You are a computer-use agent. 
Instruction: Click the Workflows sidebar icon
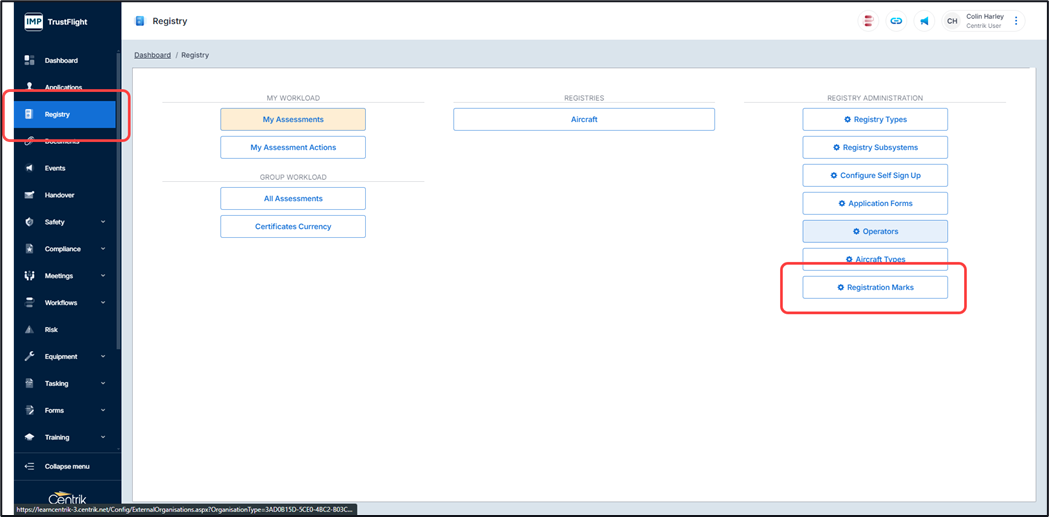(x=29, y=302)
